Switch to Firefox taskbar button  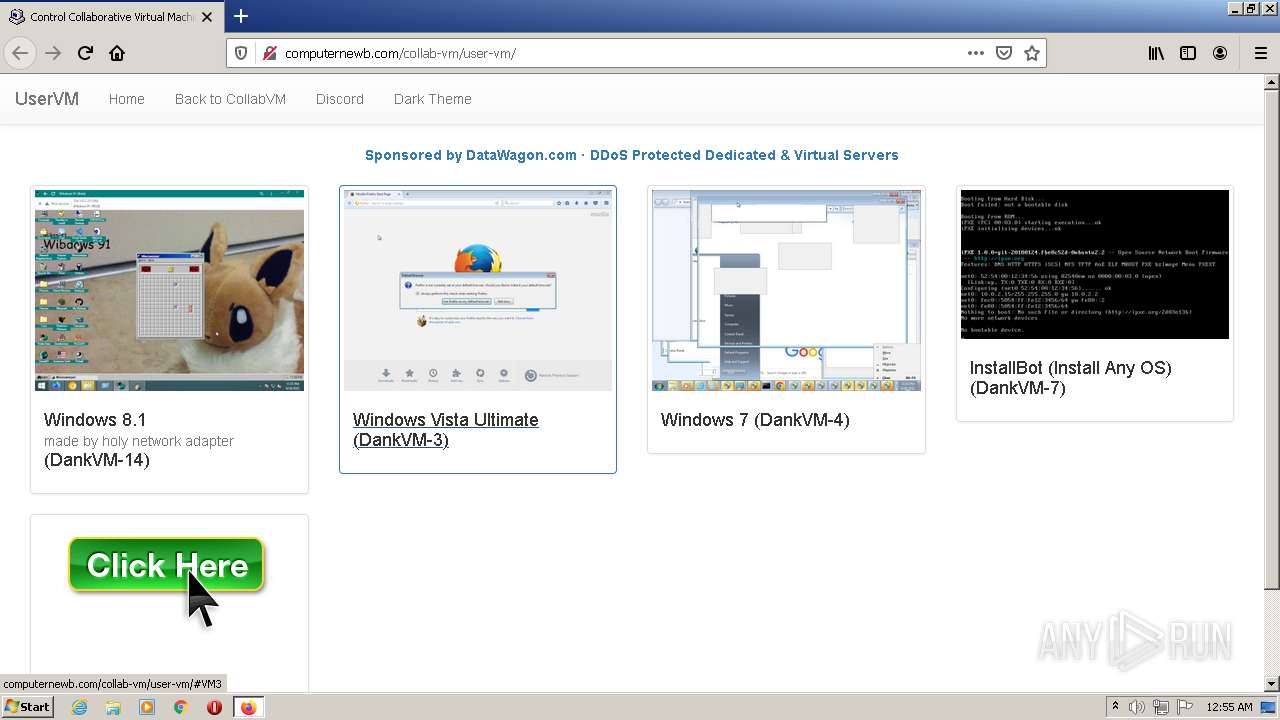pyautogui.click(x=248, y=707)
